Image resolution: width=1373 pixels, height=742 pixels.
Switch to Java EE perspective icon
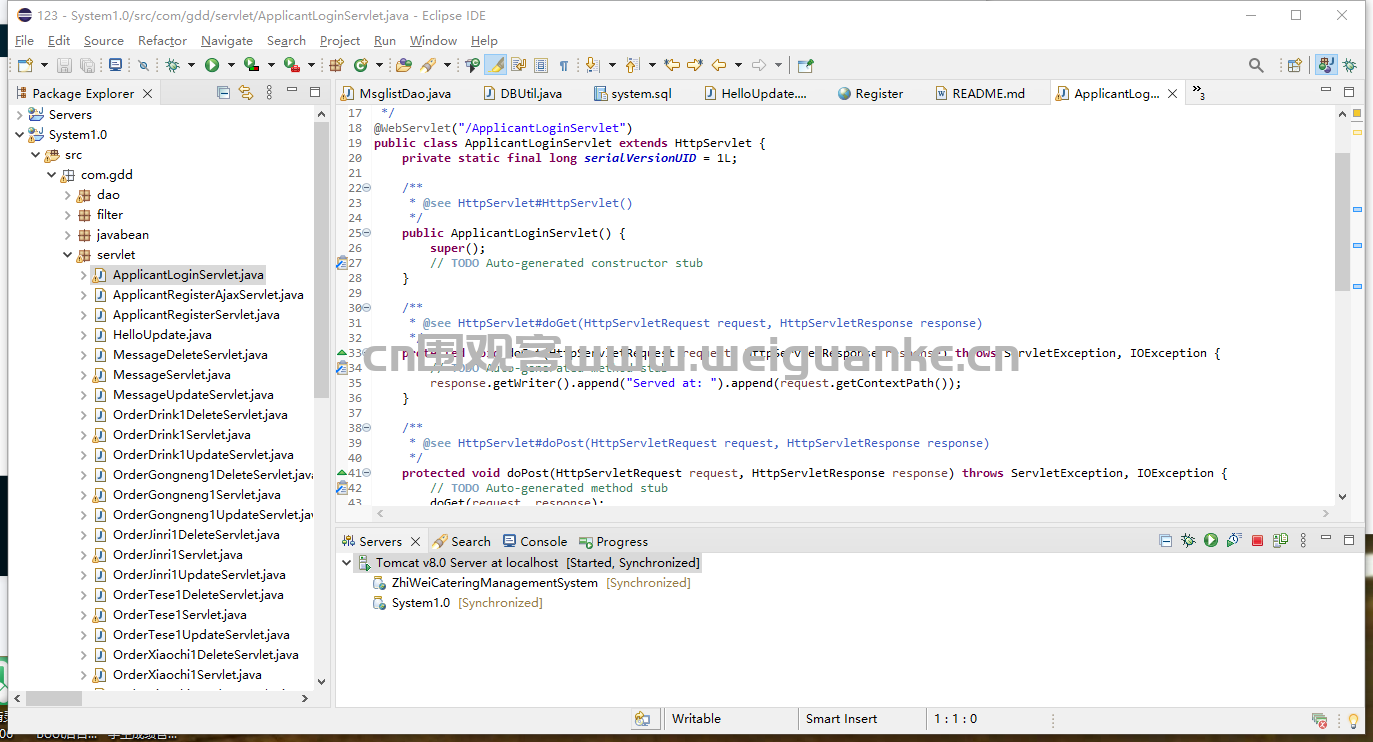(1326, 65)
